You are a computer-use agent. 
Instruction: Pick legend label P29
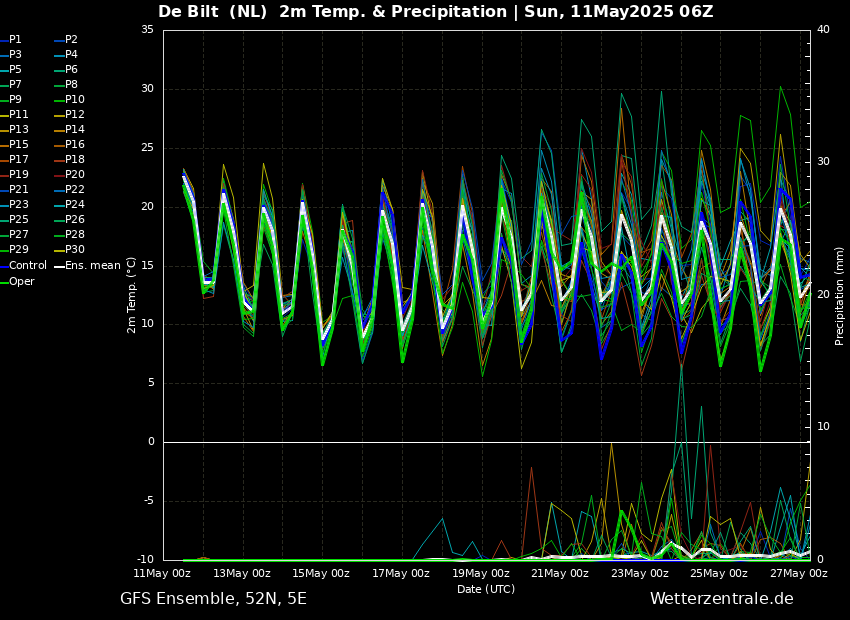point(18,249)
